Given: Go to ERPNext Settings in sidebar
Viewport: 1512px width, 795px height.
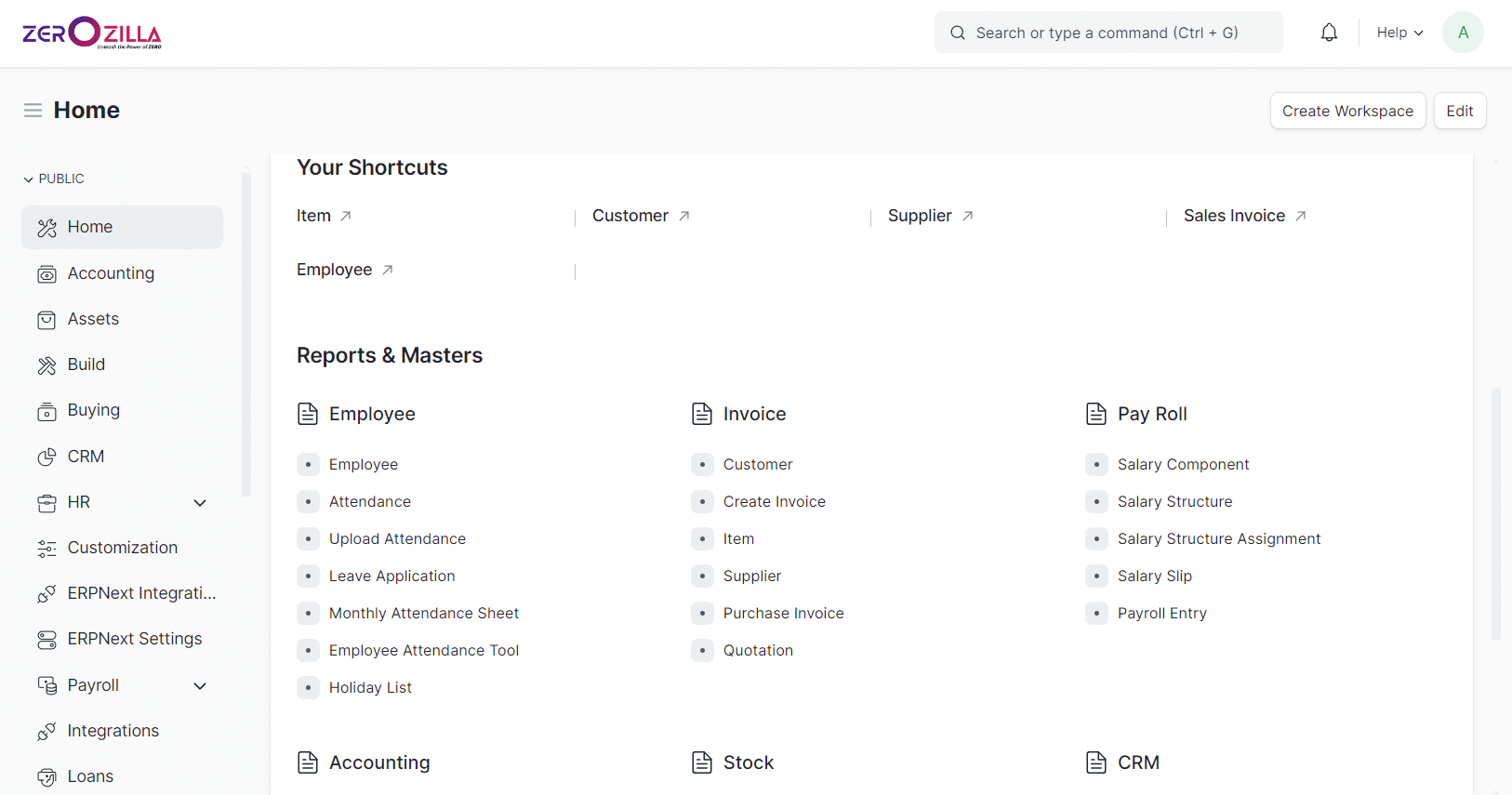Looking at the screenshot, I should pos(134,639).
